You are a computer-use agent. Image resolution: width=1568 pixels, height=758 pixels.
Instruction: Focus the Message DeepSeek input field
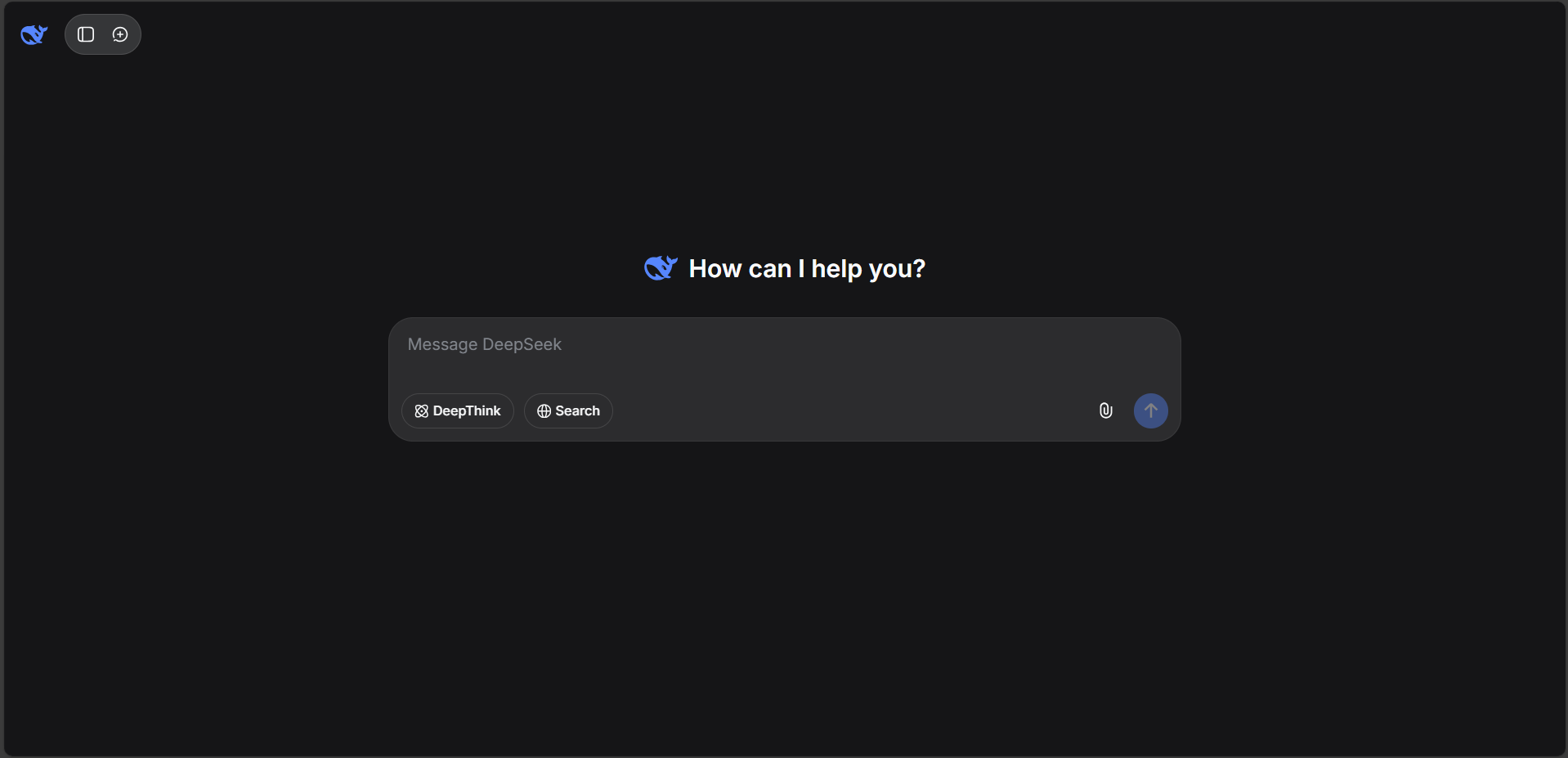[783, 356]
